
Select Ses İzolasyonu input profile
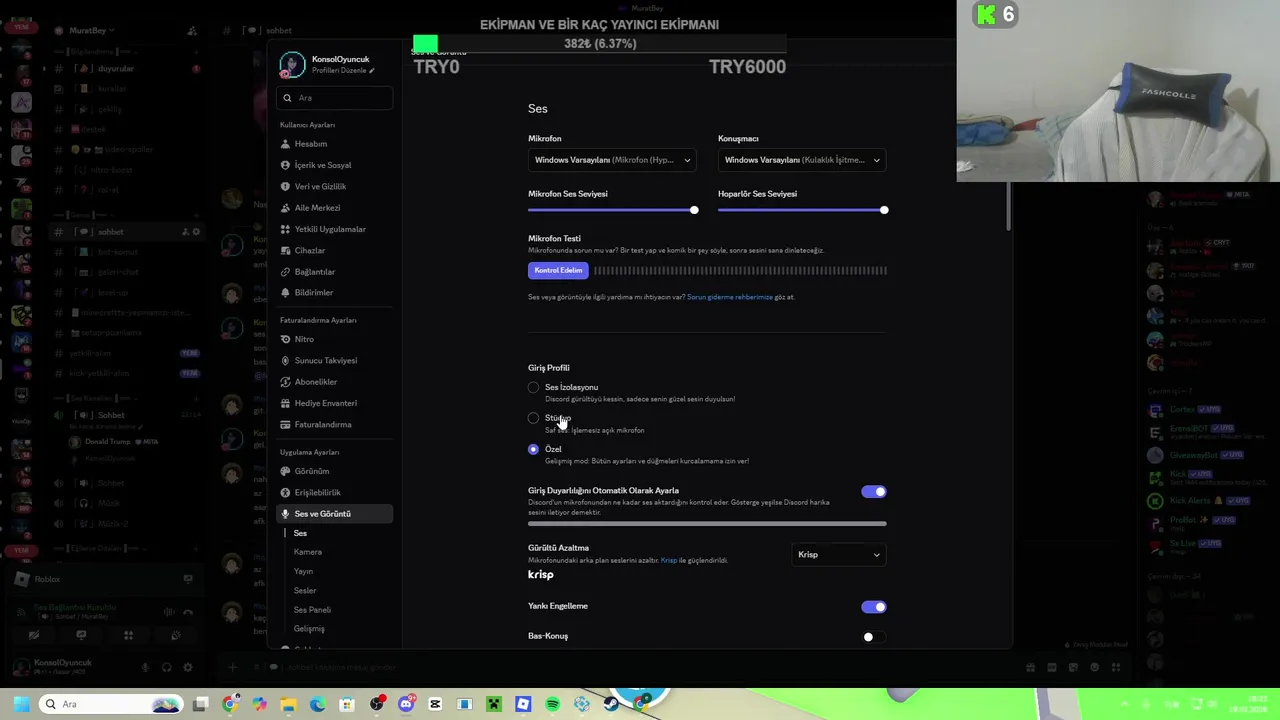click(x=533, y=387)
